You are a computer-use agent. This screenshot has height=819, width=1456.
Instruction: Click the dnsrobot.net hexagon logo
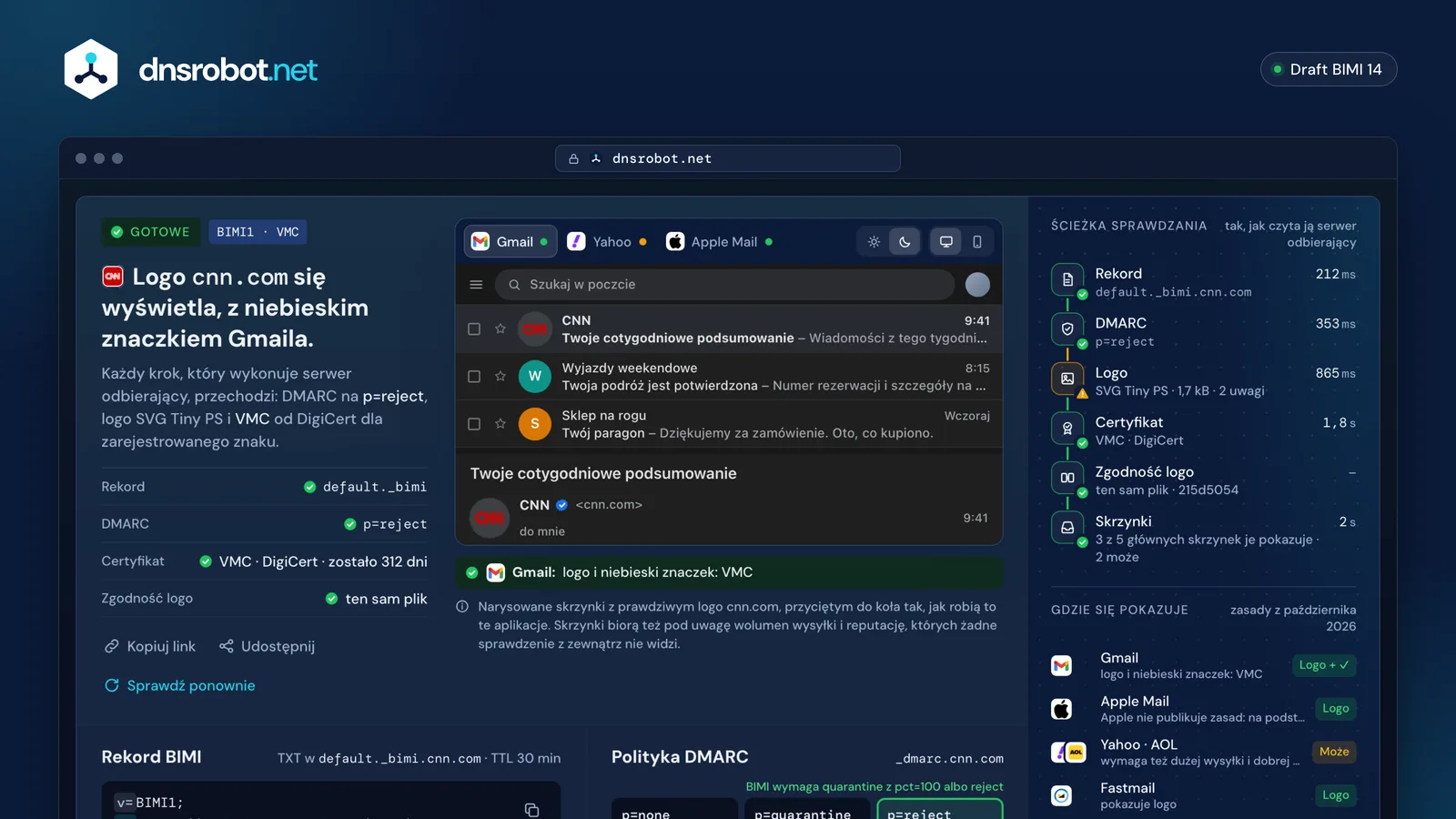point(91,69)
